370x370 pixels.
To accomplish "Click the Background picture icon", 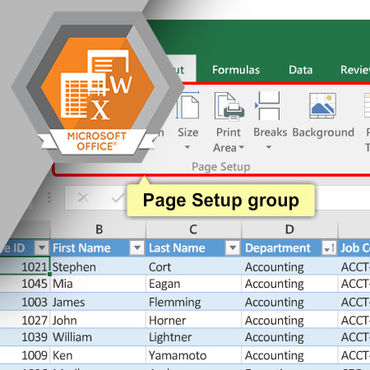I will coord(322,105).
